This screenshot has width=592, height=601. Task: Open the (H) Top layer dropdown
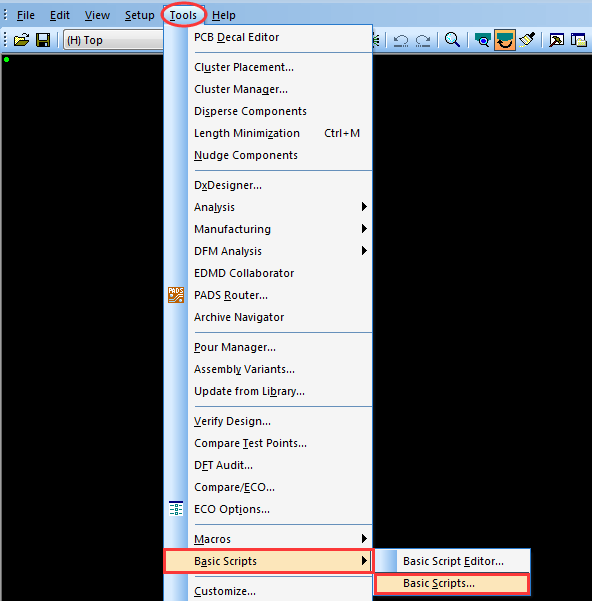[113, 40]
